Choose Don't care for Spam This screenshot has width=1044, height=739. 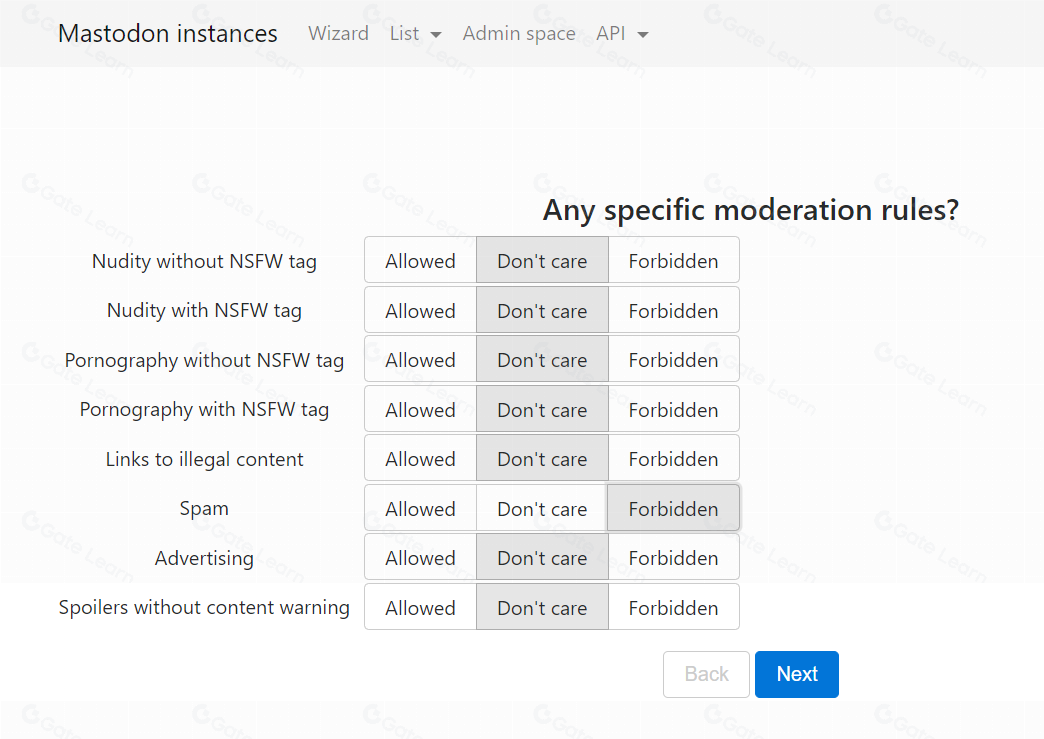point(542,509)
